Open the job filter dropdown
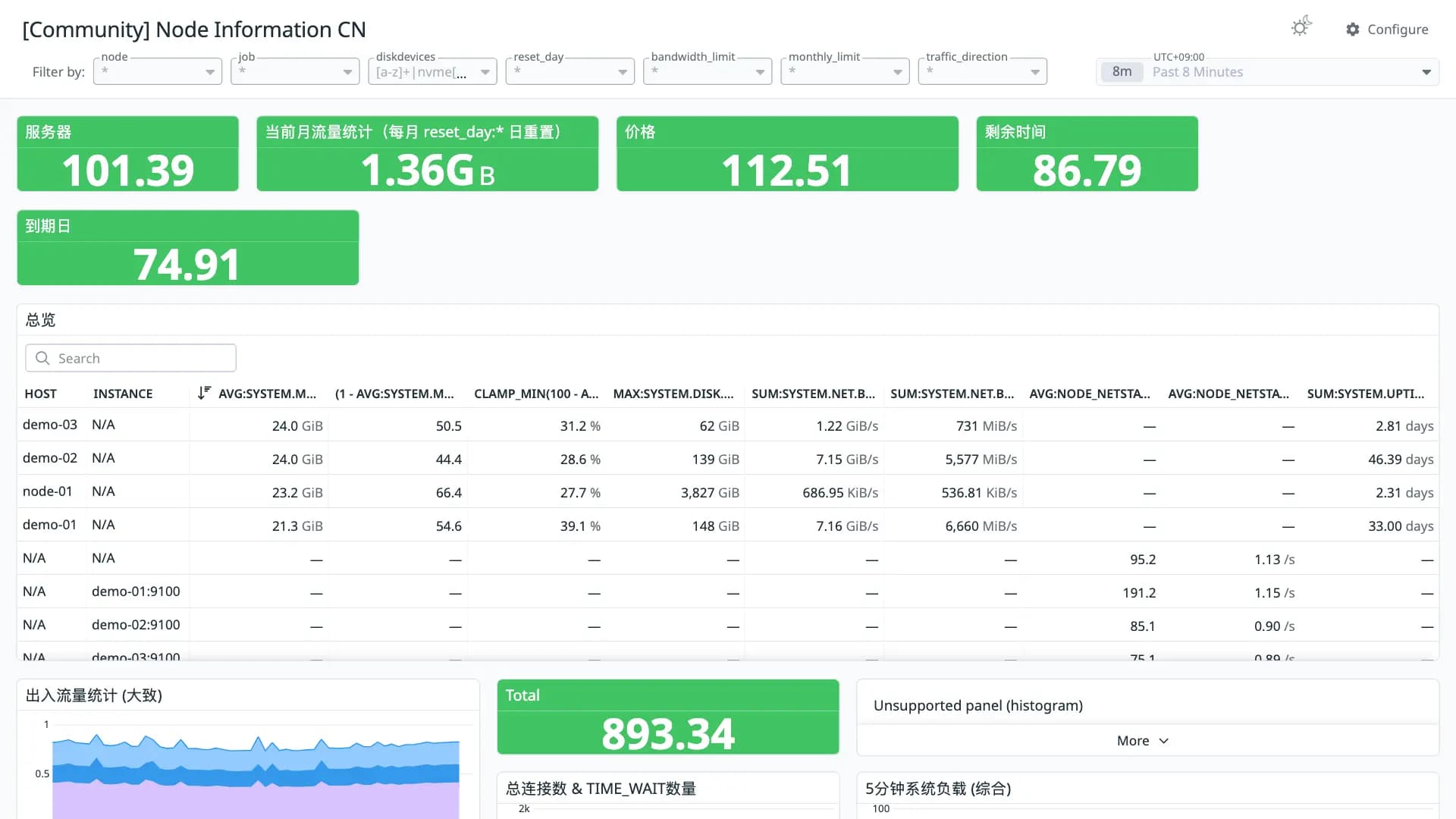Image resolution: width=1456 pixels, height=819 pixels. click(295, 71)
